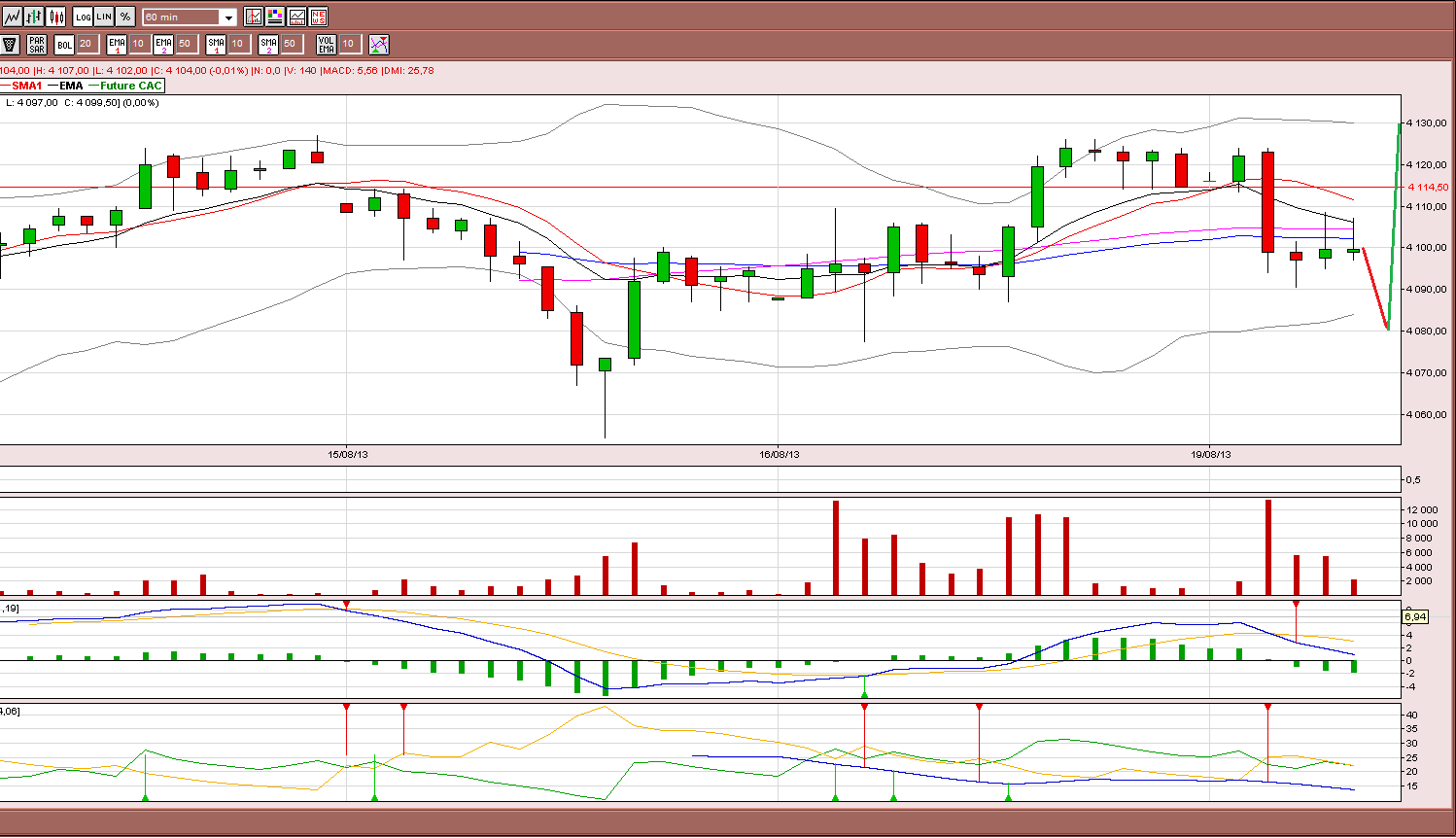Switch to bar chart display
This screenshot has height=838, width=1456.
tap(34, 17)
